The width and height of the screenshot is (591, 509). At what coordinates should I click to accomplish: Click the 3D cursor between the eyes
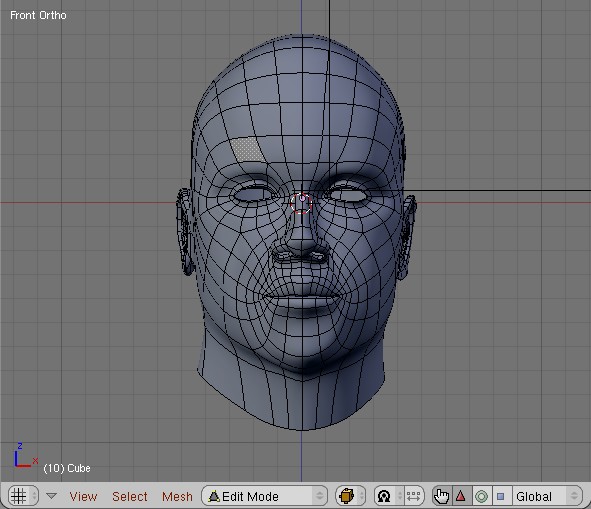(x=302, y=203)
